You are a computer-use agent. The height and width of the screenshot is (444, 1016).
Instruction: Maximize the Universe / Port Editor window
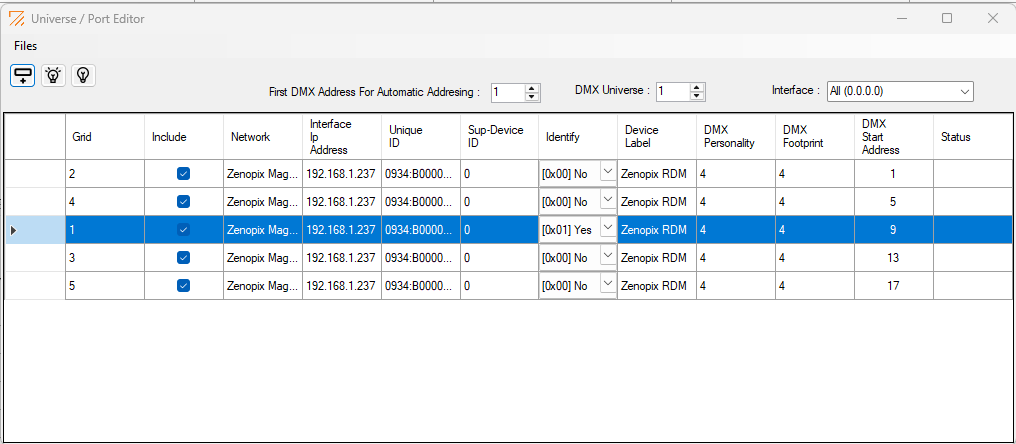click(x=947, y=18)
